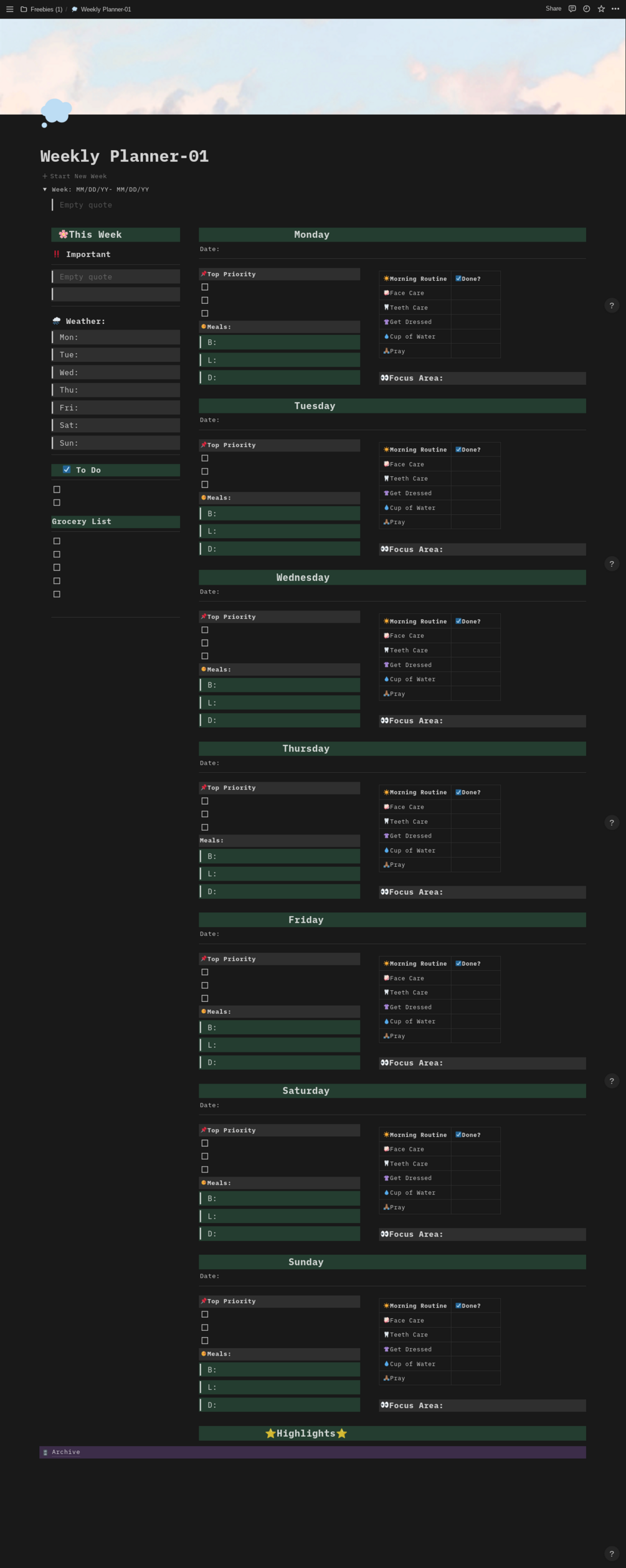Screen dimensions: 626x1568
Task: Click the Archive page icon
Action: (x=45, y=1452)
